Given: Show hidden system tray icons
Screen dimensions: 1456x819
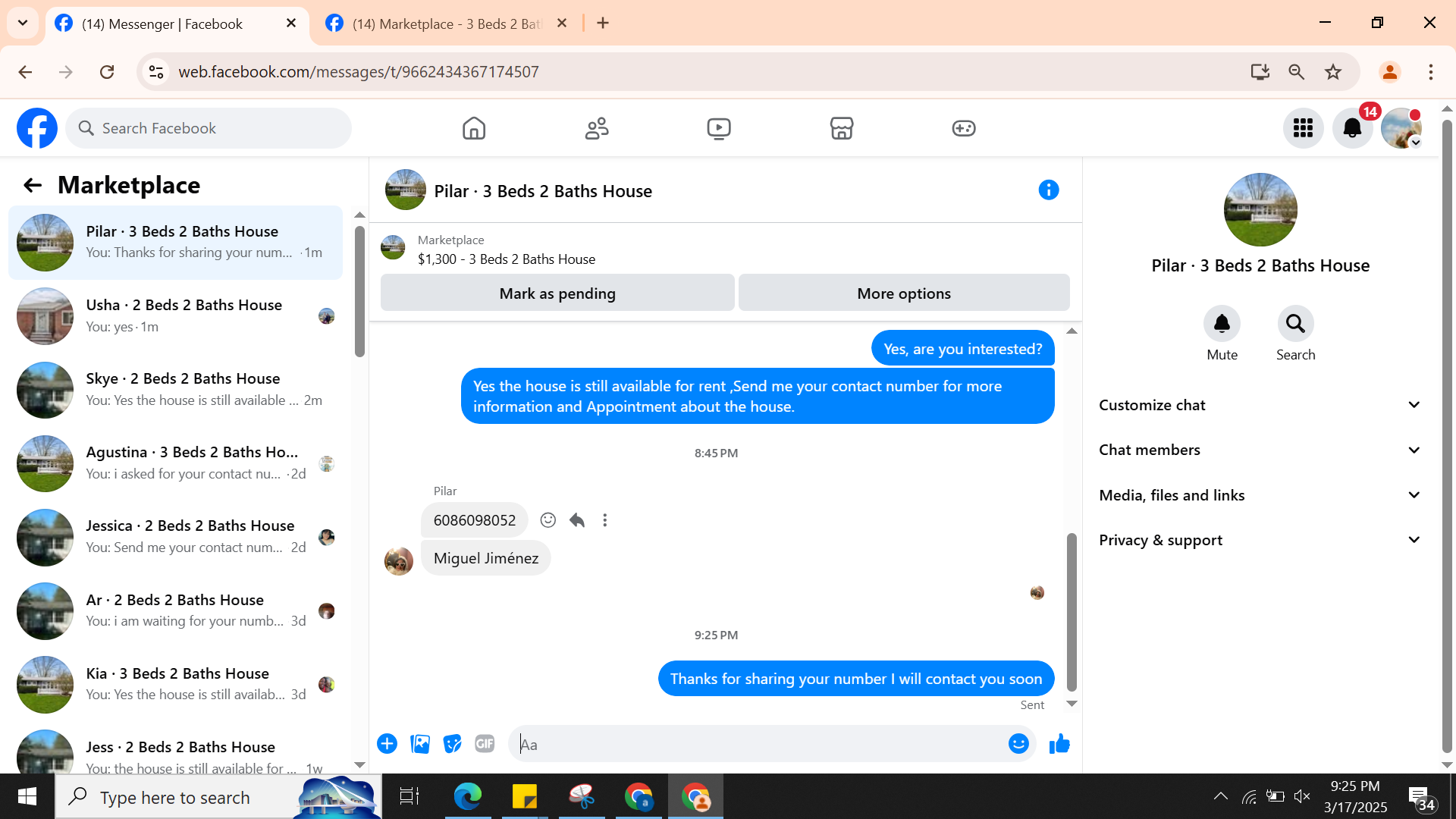Looking at the screenshot, I should coord(1221,796).
